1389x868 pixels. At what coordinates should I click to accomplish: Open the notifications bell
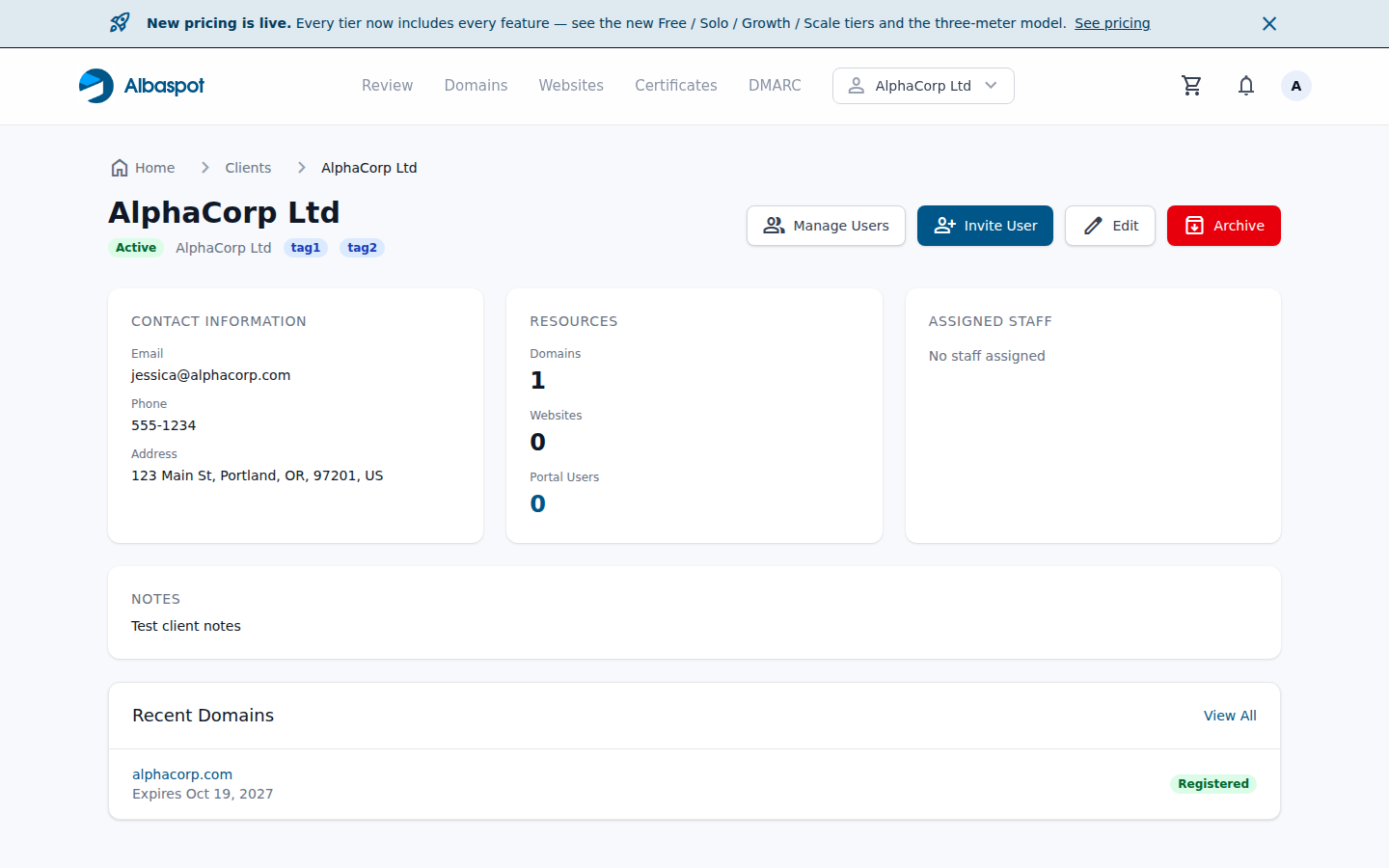[x=1246, y=86]
